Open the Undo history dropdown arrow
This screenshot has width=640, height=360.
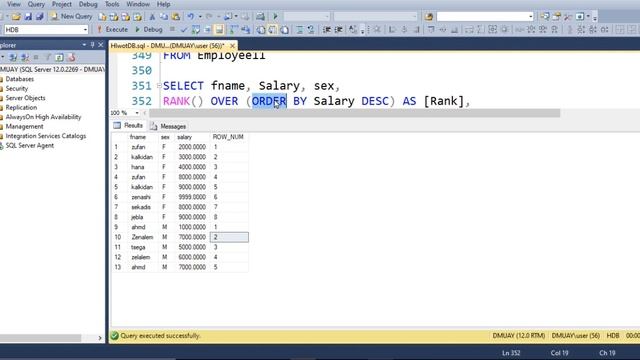point(200,17)
